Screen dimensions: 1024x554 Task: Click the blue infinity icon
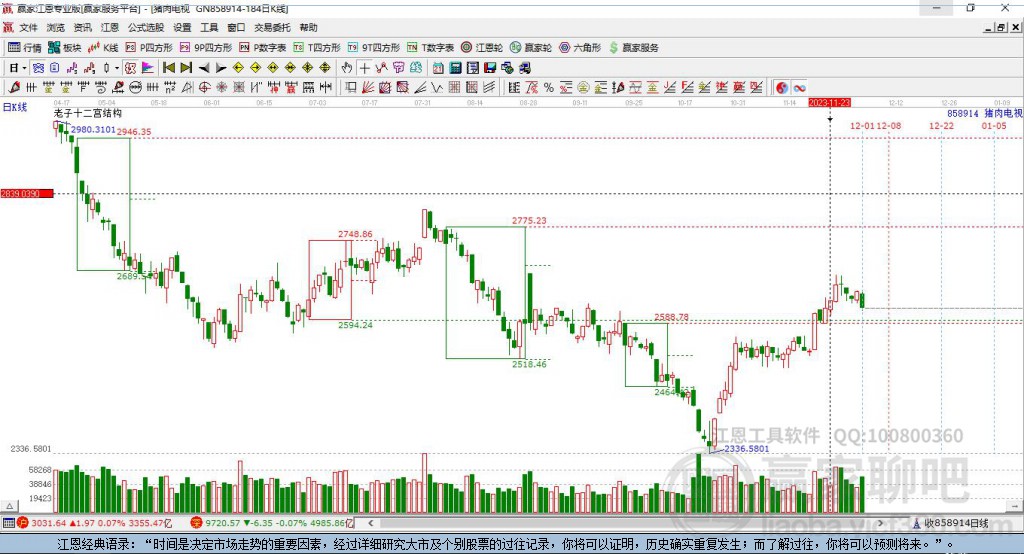(799, 88)
